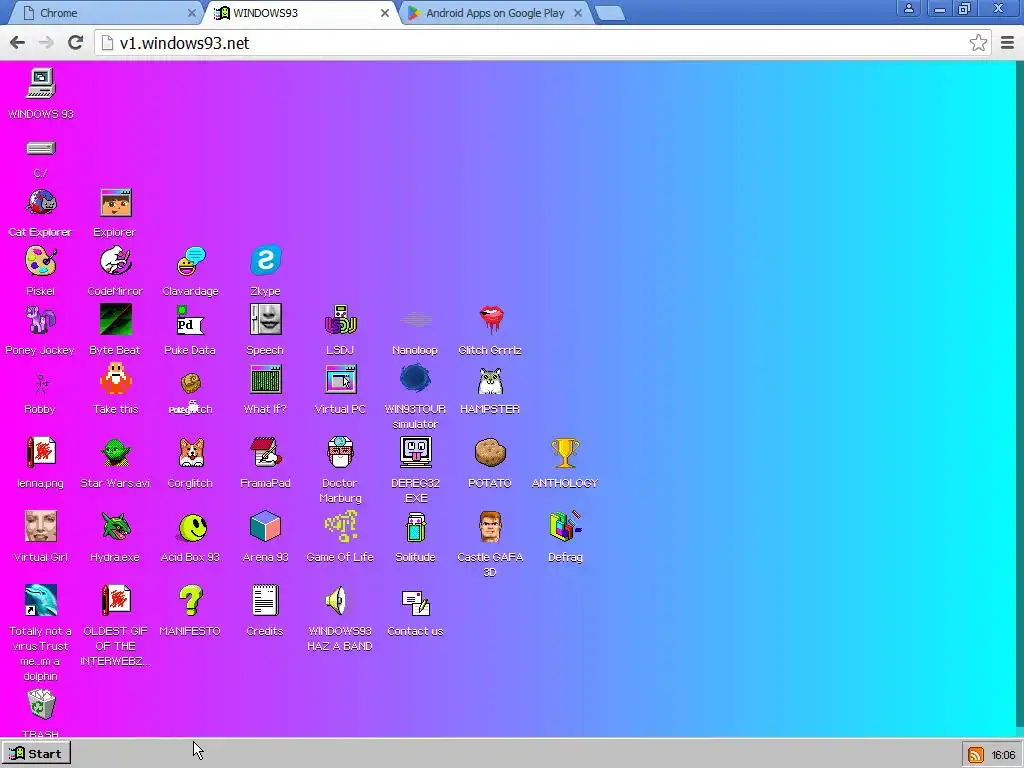Open the Explorer desktop icon
The width and height of the screenshot is (1024, 768).
tap(116, 203)
